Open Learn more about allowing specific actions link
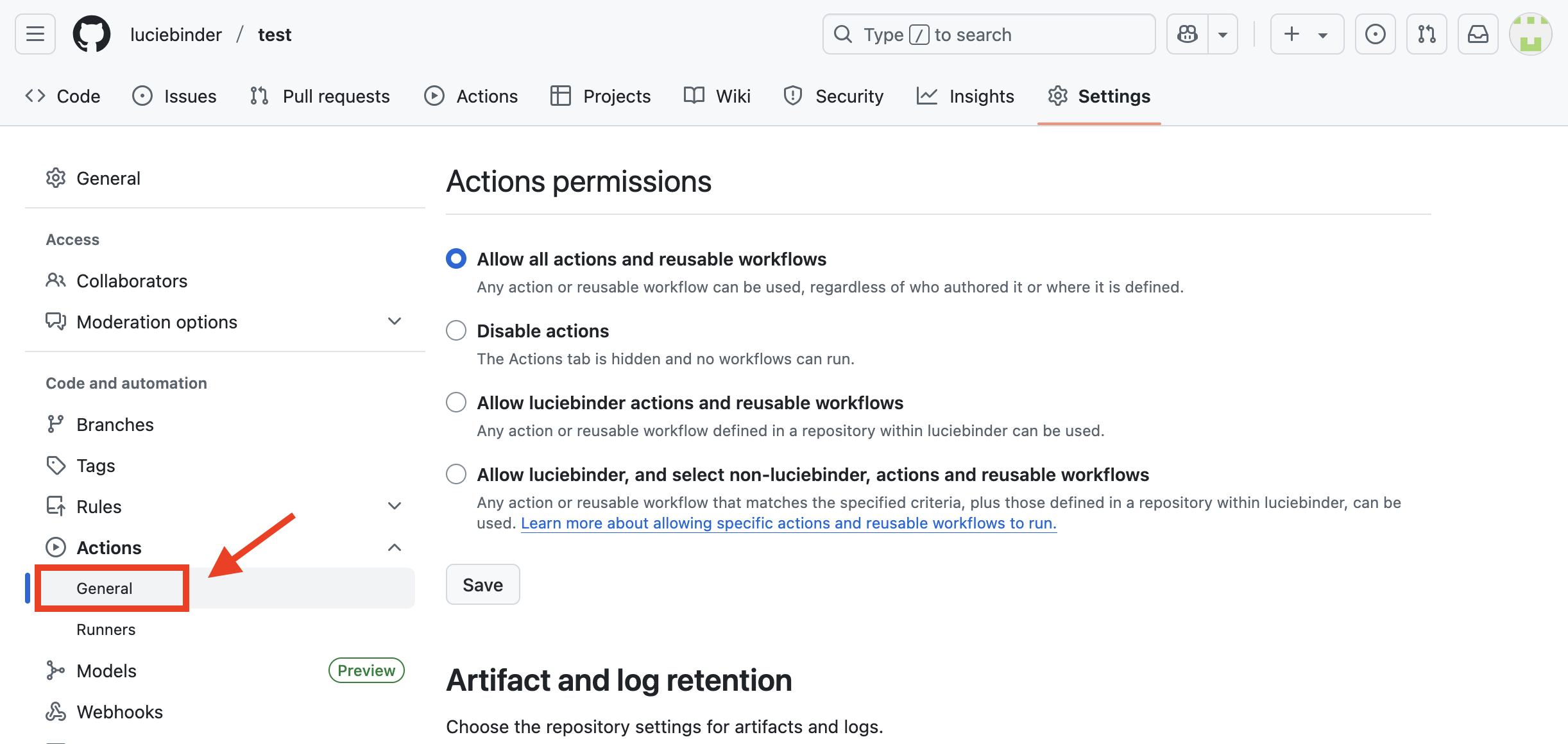Viewport: 1568px width, 744px height. pos(788,523)
